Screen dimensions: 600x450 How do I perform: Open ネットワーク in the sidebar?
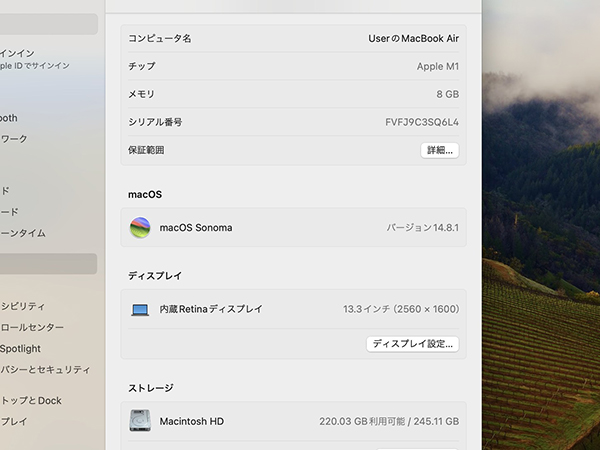[x=15, y=139]
